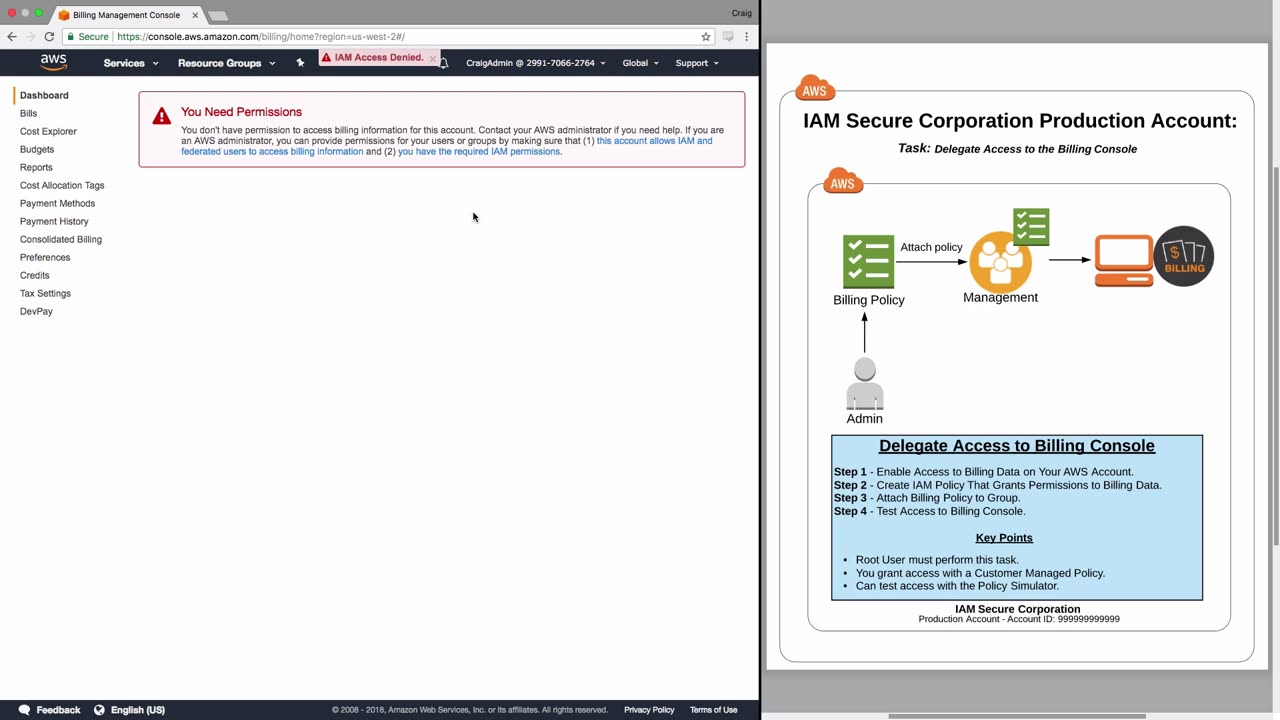The image size is (1280, 720).
Task: Click the Feedback speech bubble icon
Action: point(24,710)
